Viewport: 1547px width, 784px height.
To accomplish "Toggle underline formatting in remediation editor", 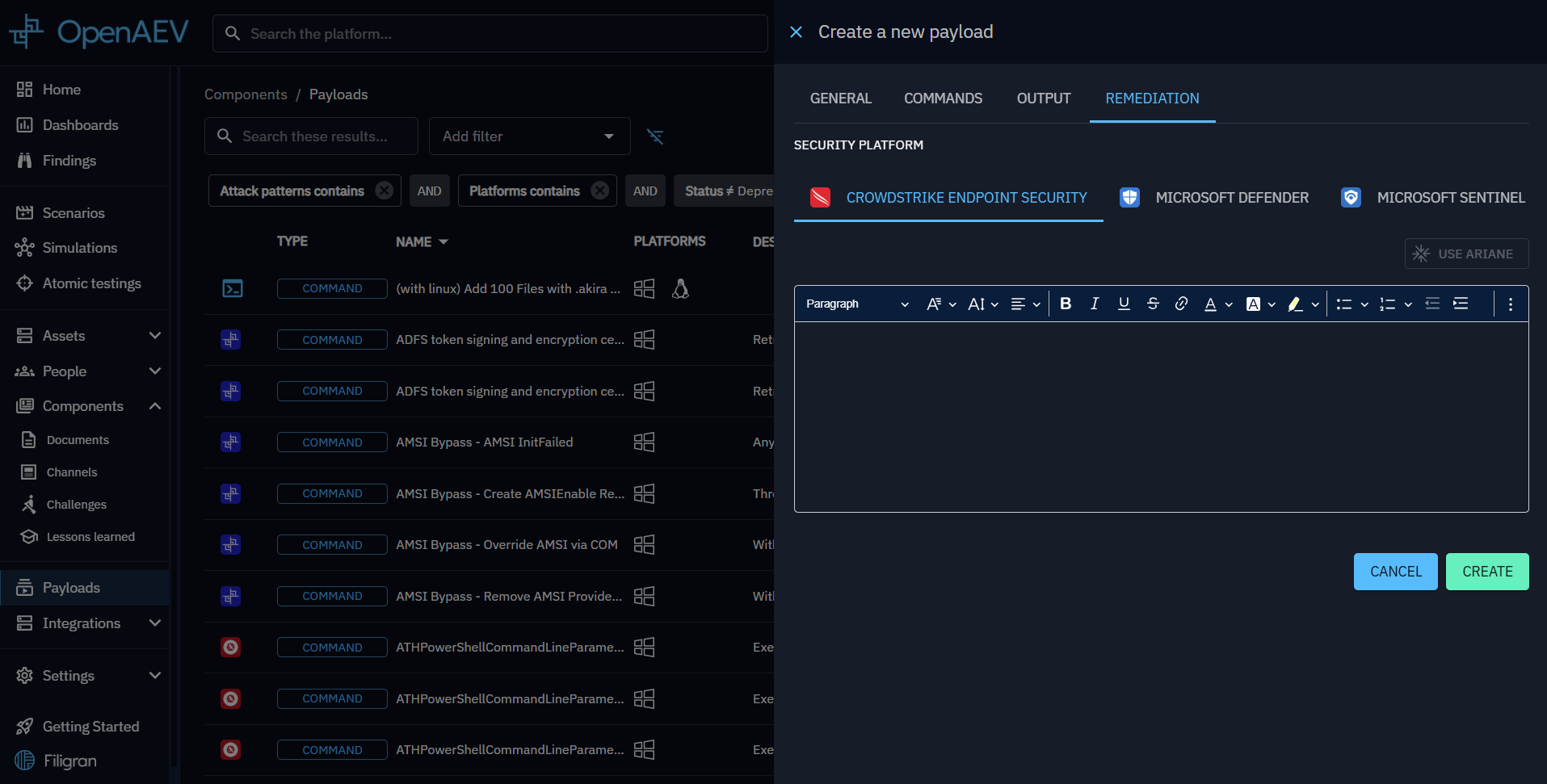I will pyautogui.click(x=1124, y=304).
